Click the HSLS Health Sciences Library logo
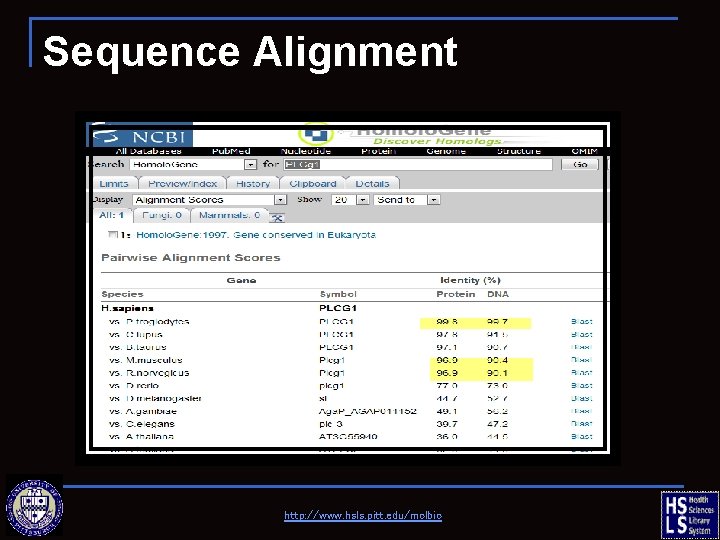The width and height of the screenshot is (720, 540). pos(688,513)
